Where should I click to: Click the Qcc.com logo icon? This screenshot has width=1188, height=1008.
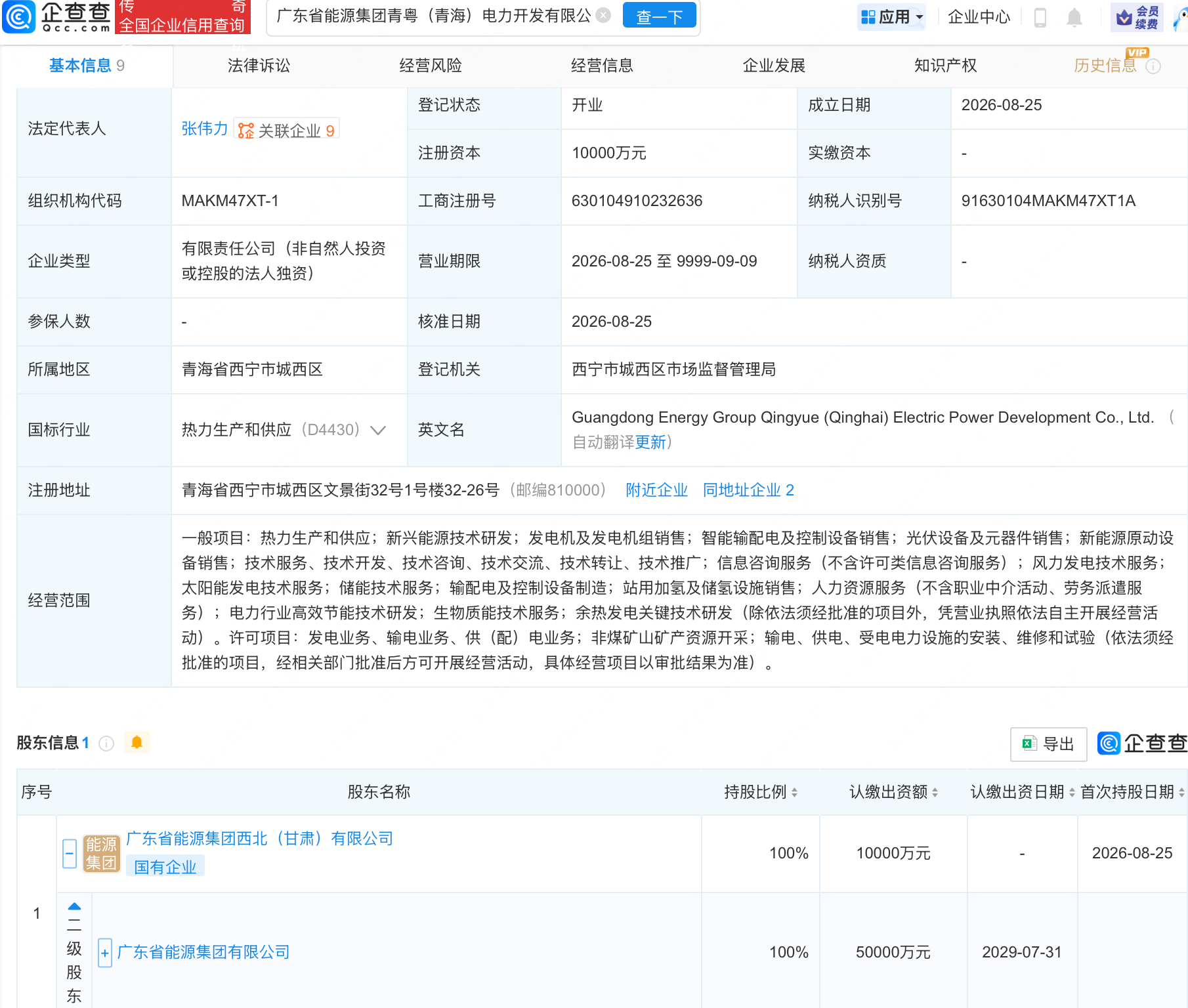pos(19,16)
